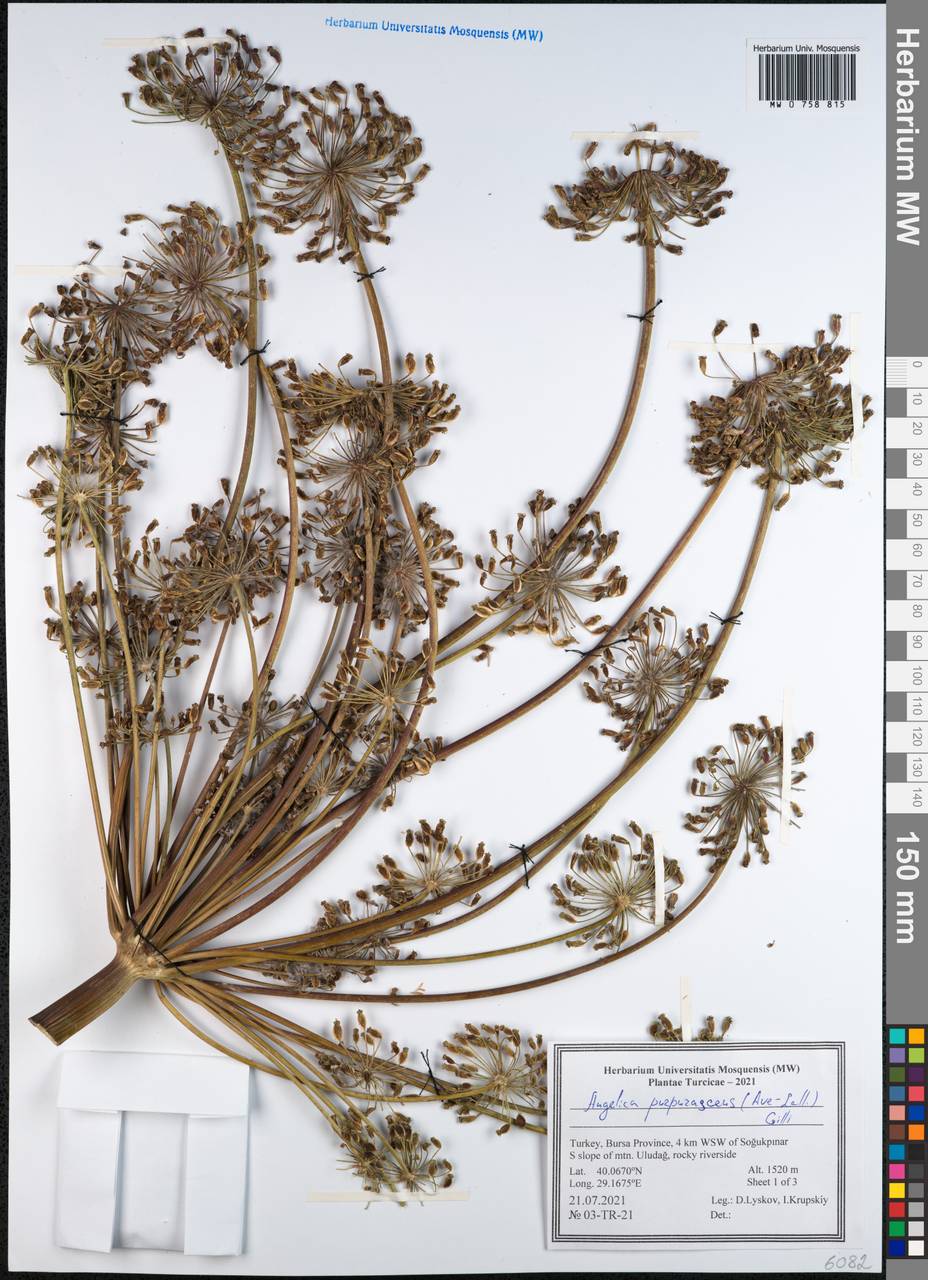Click the 50 mark on the ruler

coord(916,520)
